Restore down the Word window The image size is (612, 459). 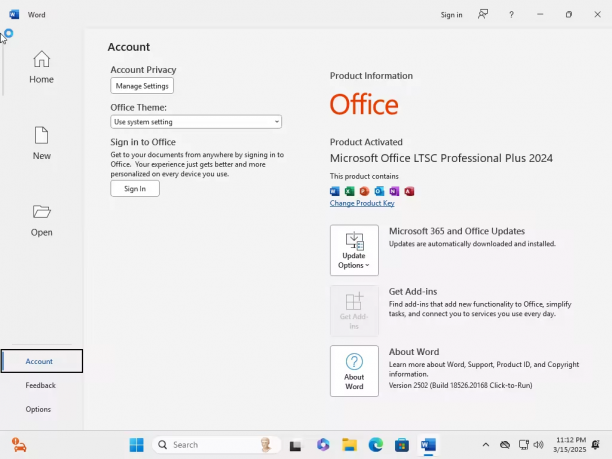[x=569, y=14]
